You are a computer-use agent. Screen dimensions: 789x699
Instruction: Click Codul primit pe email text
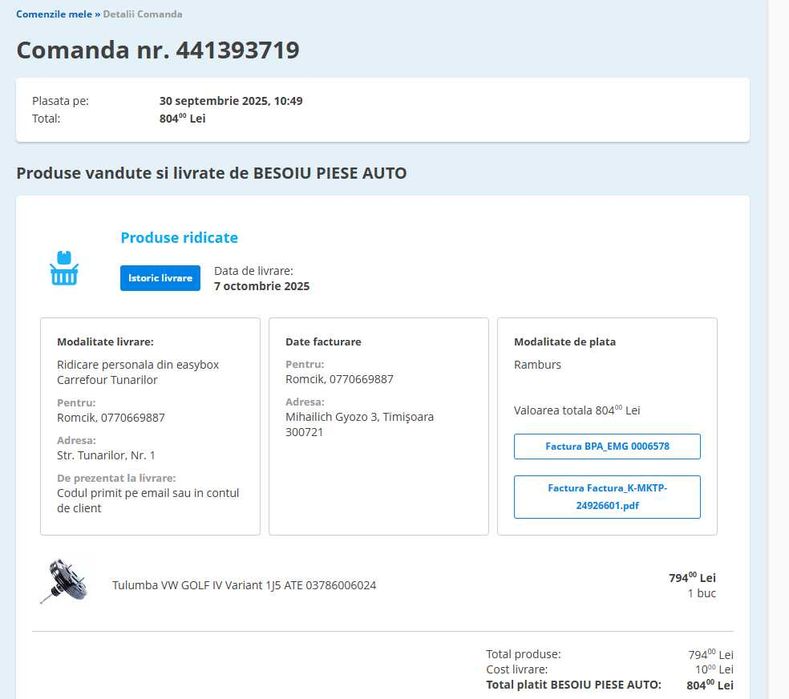148,500
